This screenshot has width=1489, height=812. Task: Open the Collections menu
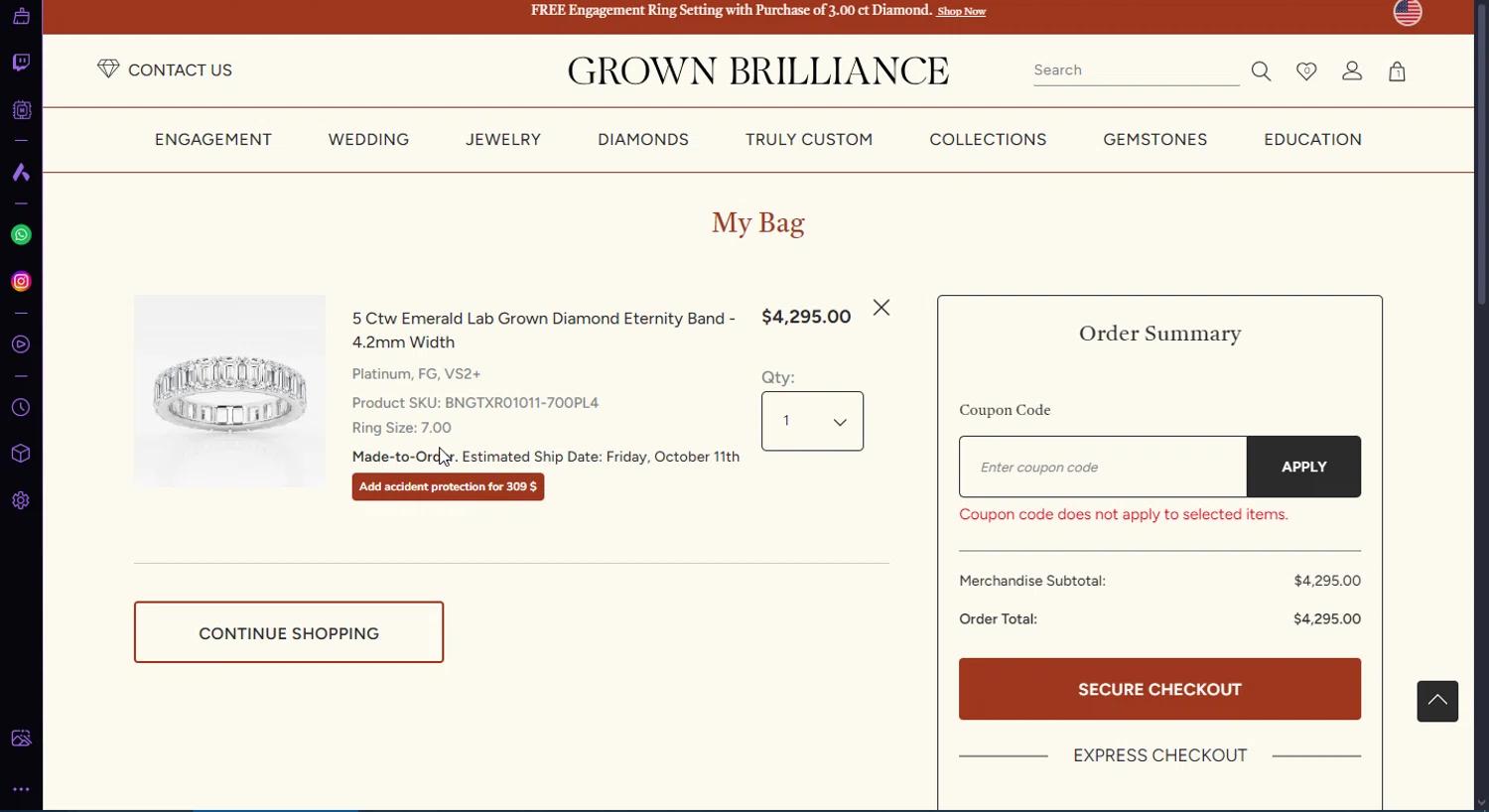coord(988,140)
